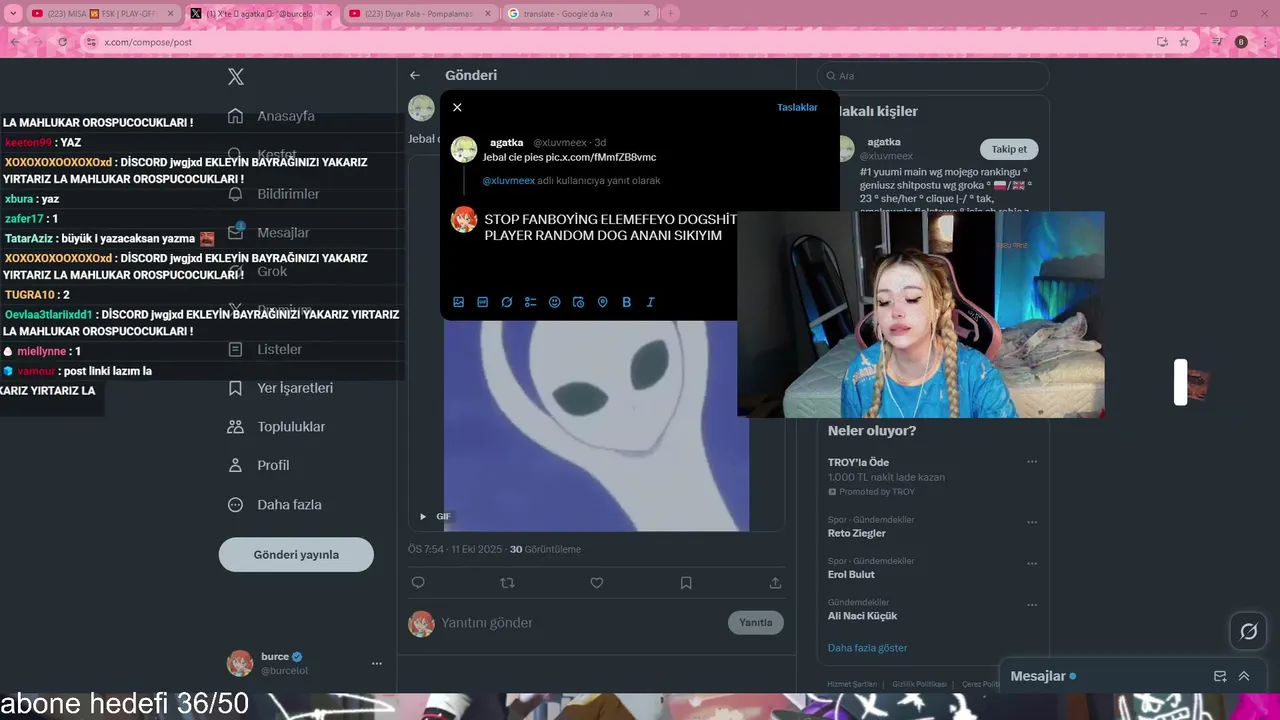This screenshot has height=720, width=1280.
Task: Switch to Diyar Pala YouTube tab
Action: click(421, 14)
